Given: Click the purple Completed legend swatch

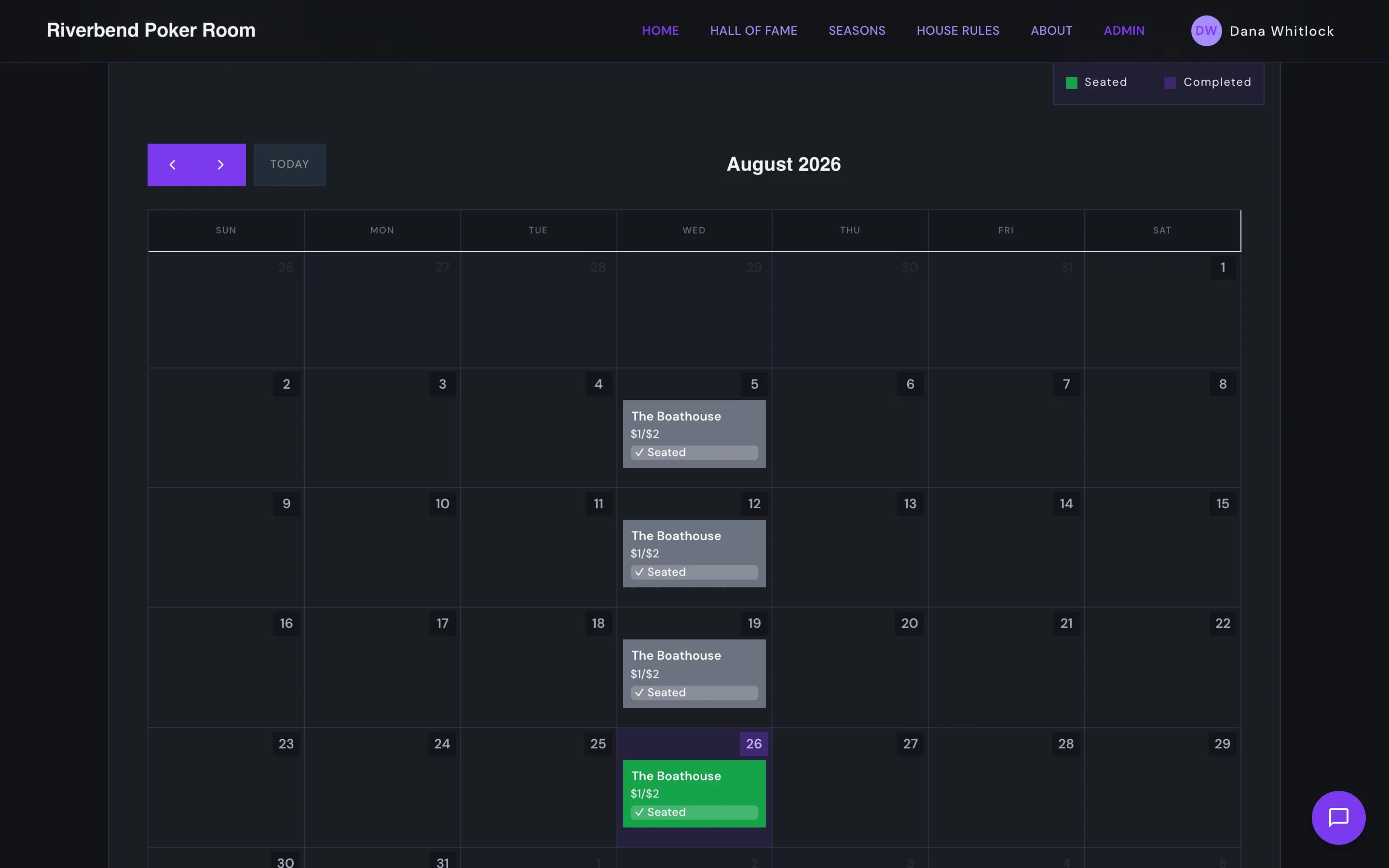Looking at the screenshot, I should [x=1170, y=82].
